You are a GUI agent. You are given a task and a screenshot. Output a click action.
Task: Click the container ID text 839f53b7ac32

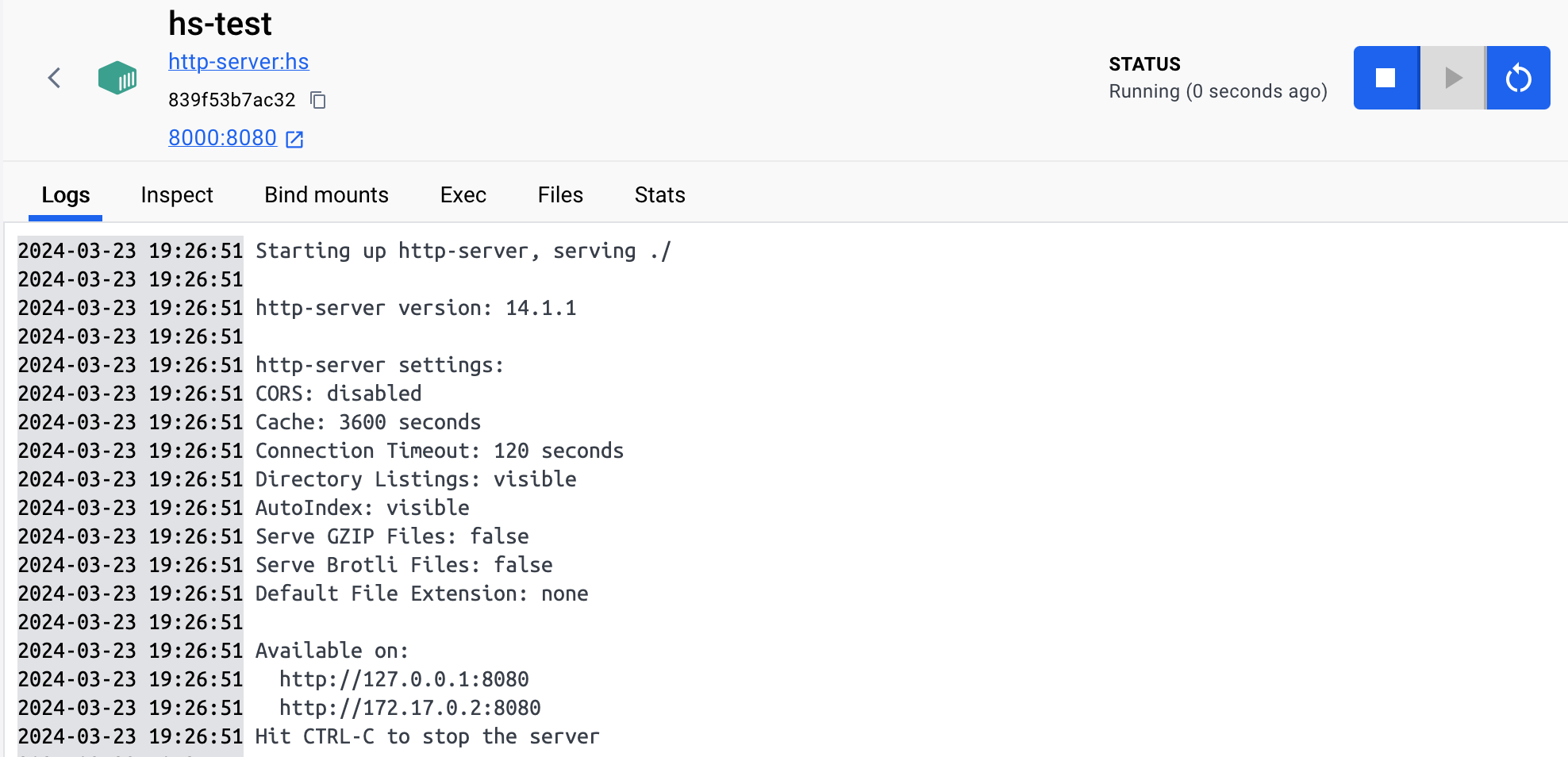click(232, 100)
